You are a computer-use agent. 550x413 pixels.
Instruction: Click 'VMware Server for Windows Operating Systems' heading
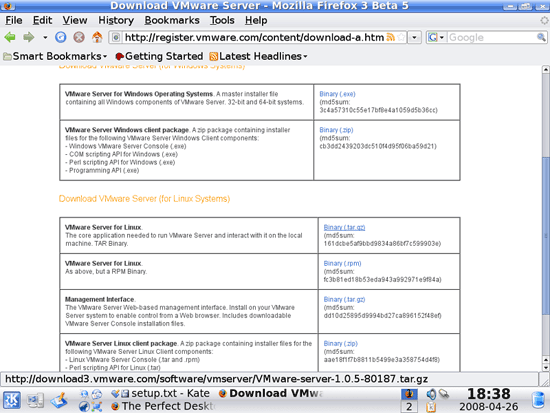pyautogui.click(x=139, y=94)
